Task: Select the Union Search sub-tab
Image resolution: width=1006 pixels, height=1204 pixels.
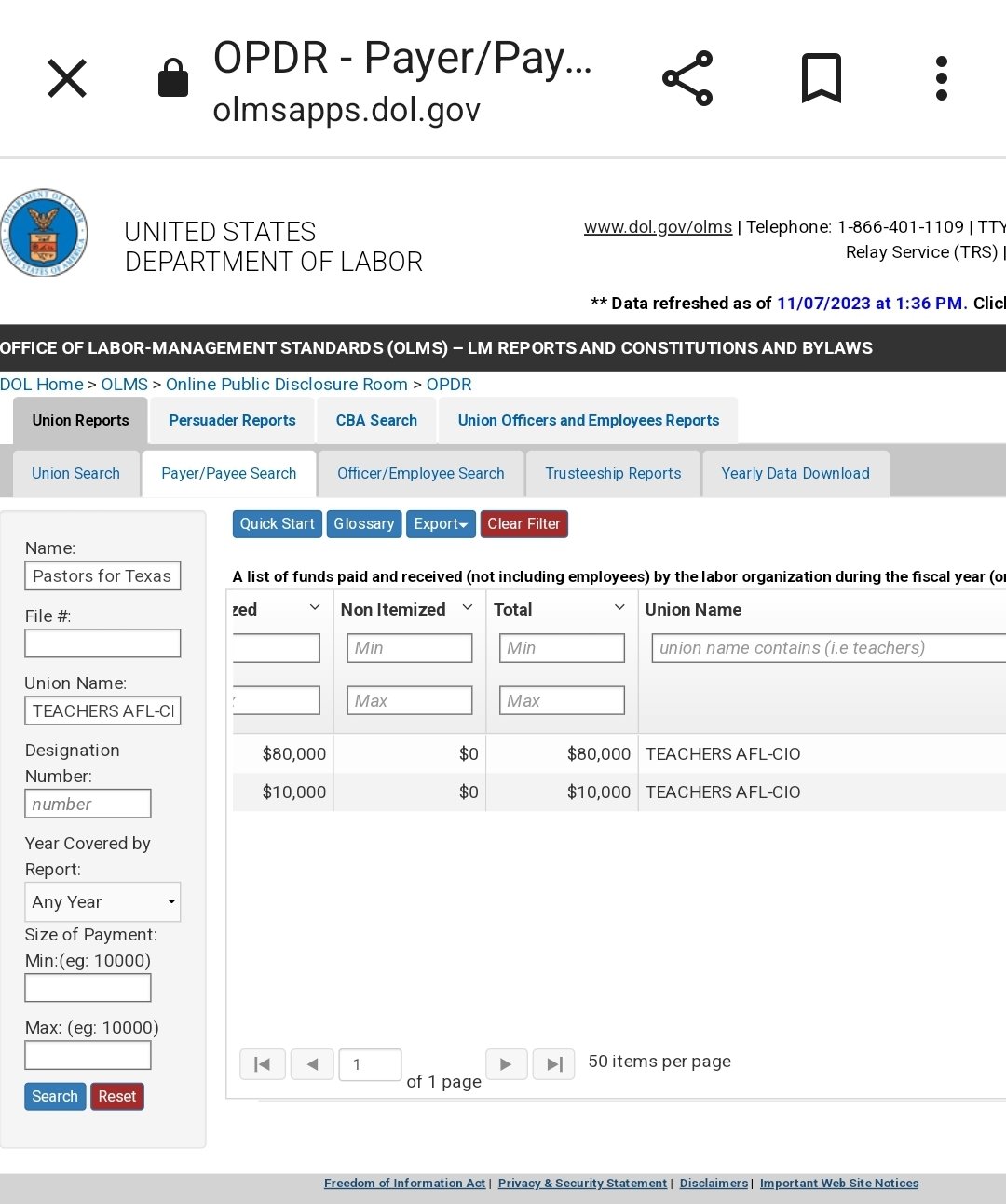Action: 75,474
